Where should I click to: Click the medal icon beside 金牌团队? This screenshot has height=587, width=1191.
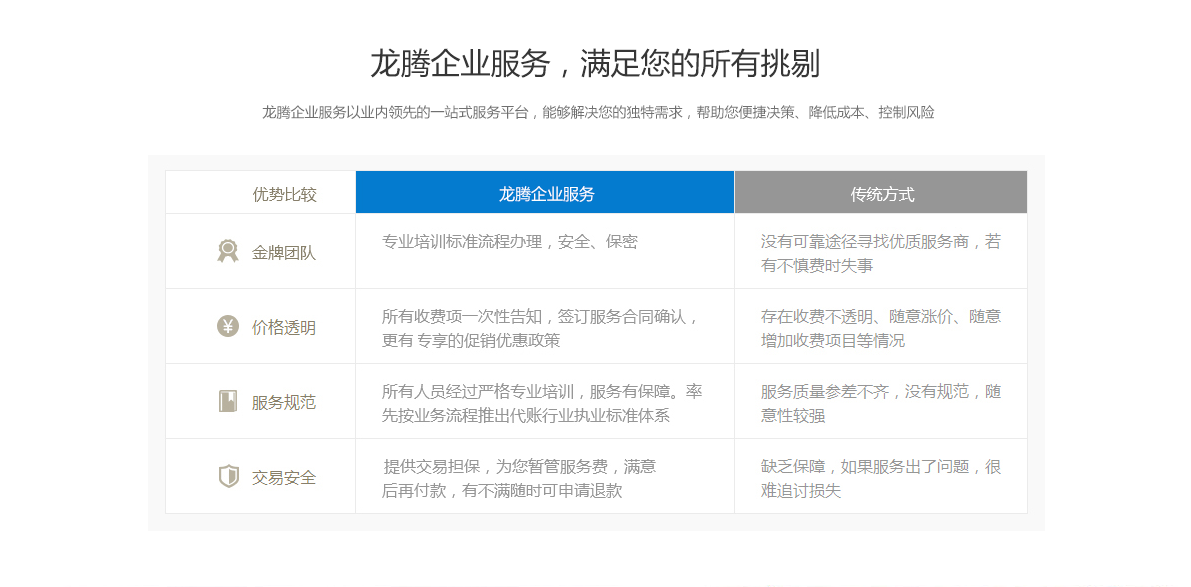click(228, 251)
